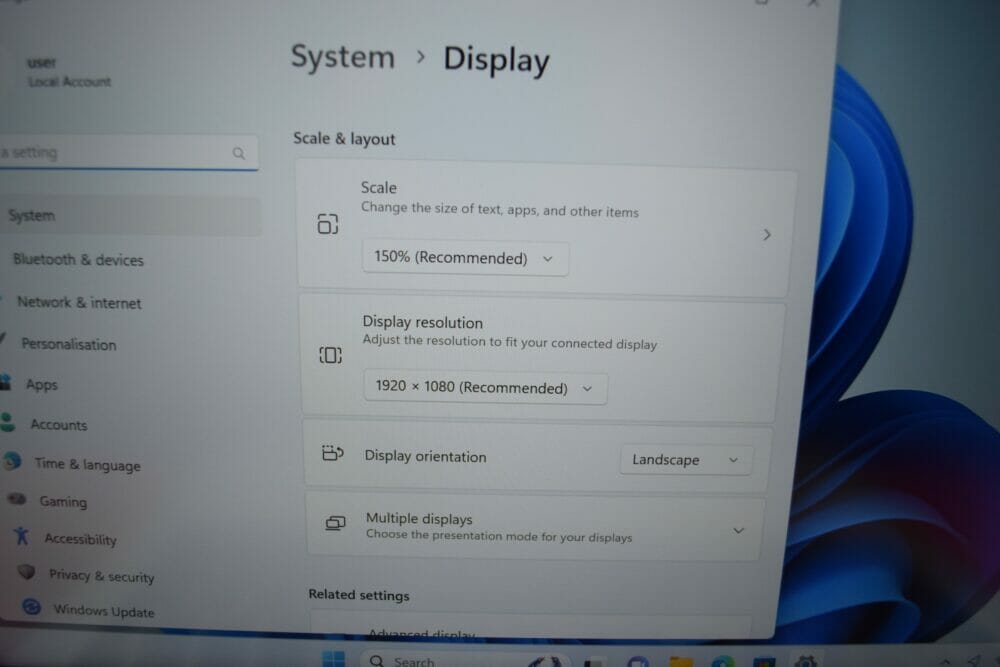The height and width of the screenshot is (667, 1000).
Task: Click 'Choose the presentation mode' description
Action: click(499, 536)
